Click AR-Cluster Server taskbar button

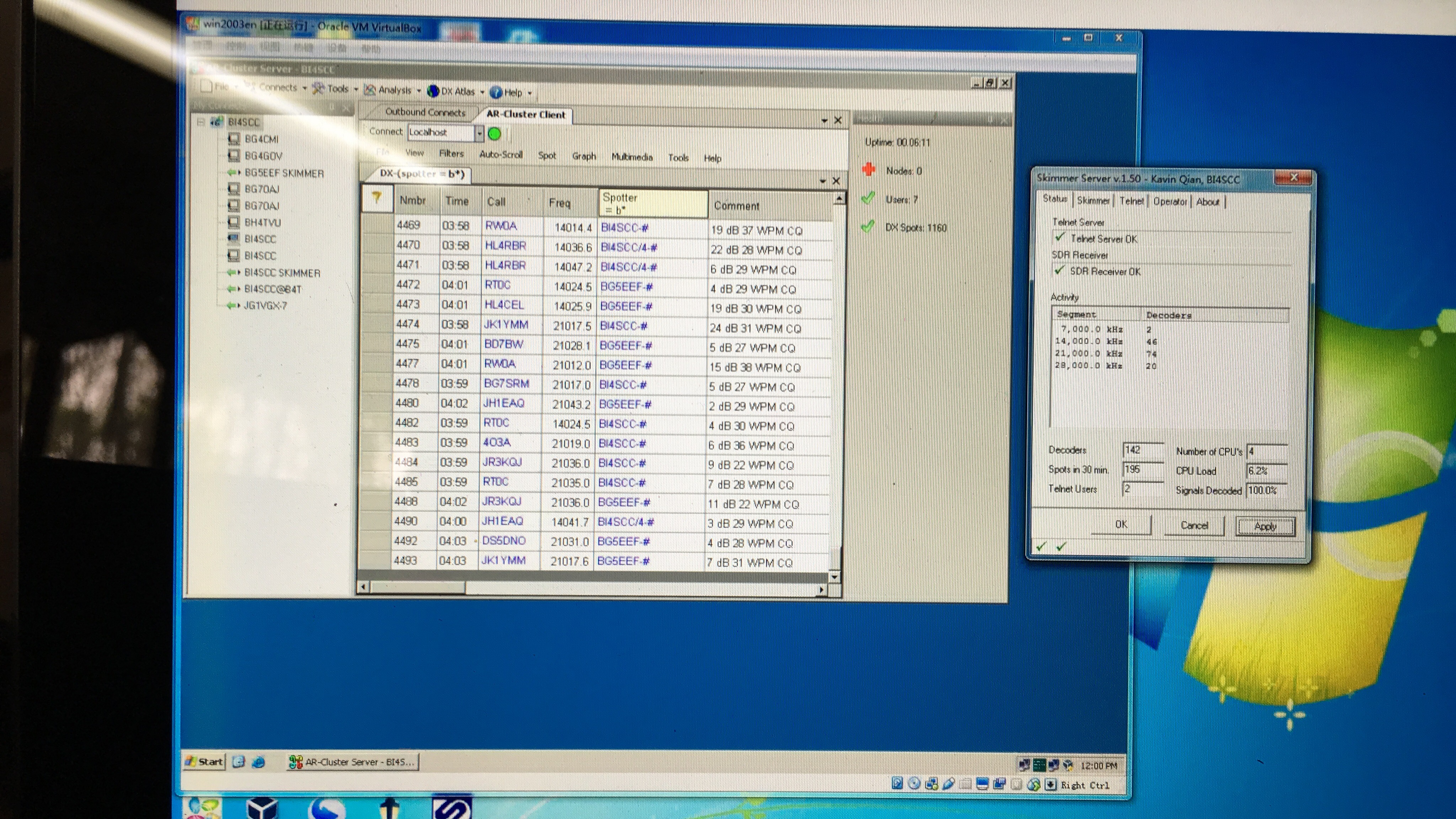click(x=353, y=762)
